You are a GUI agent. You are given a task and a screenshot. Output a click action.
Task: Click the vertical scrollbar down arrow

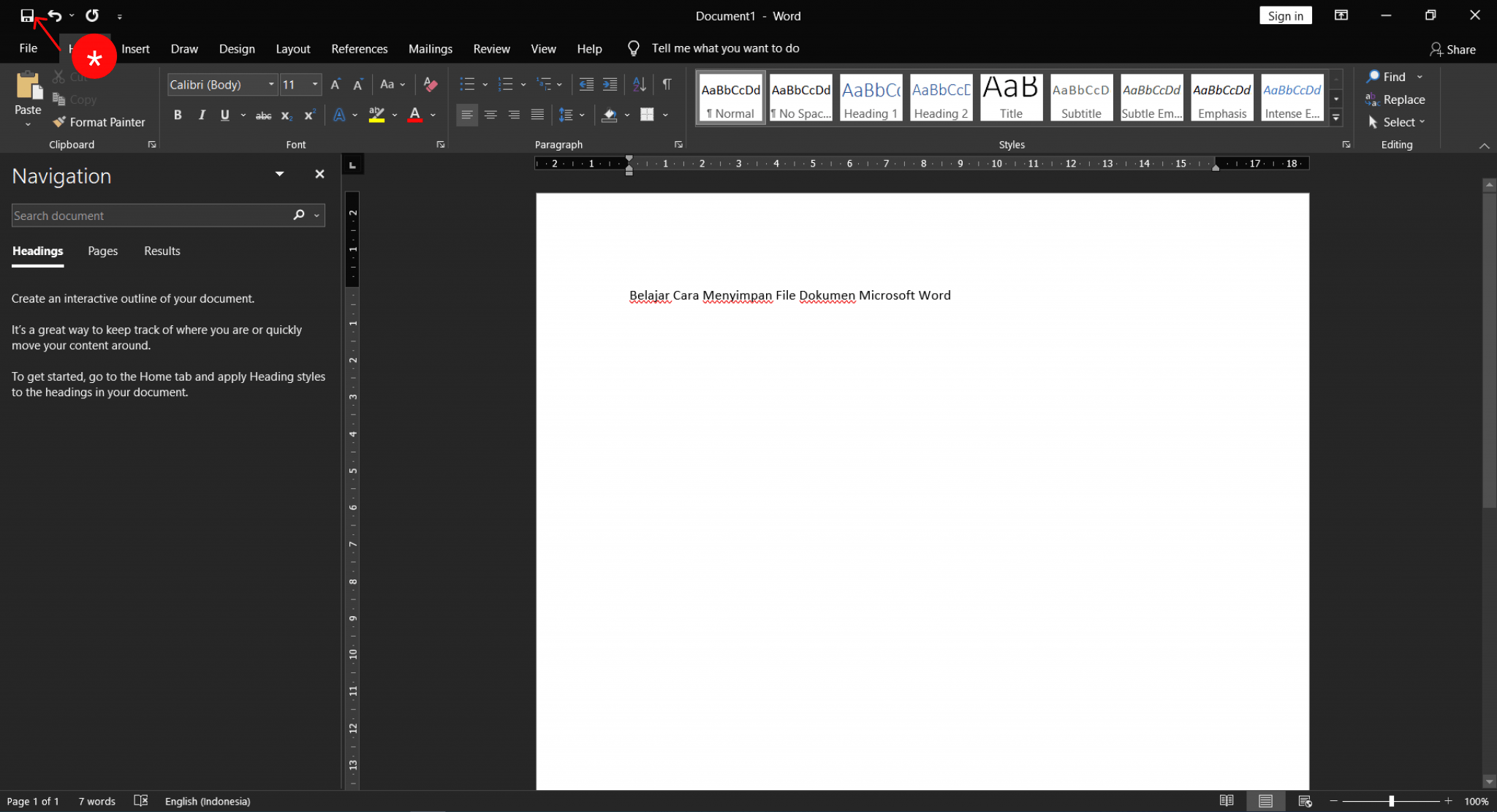[1489, 782]
